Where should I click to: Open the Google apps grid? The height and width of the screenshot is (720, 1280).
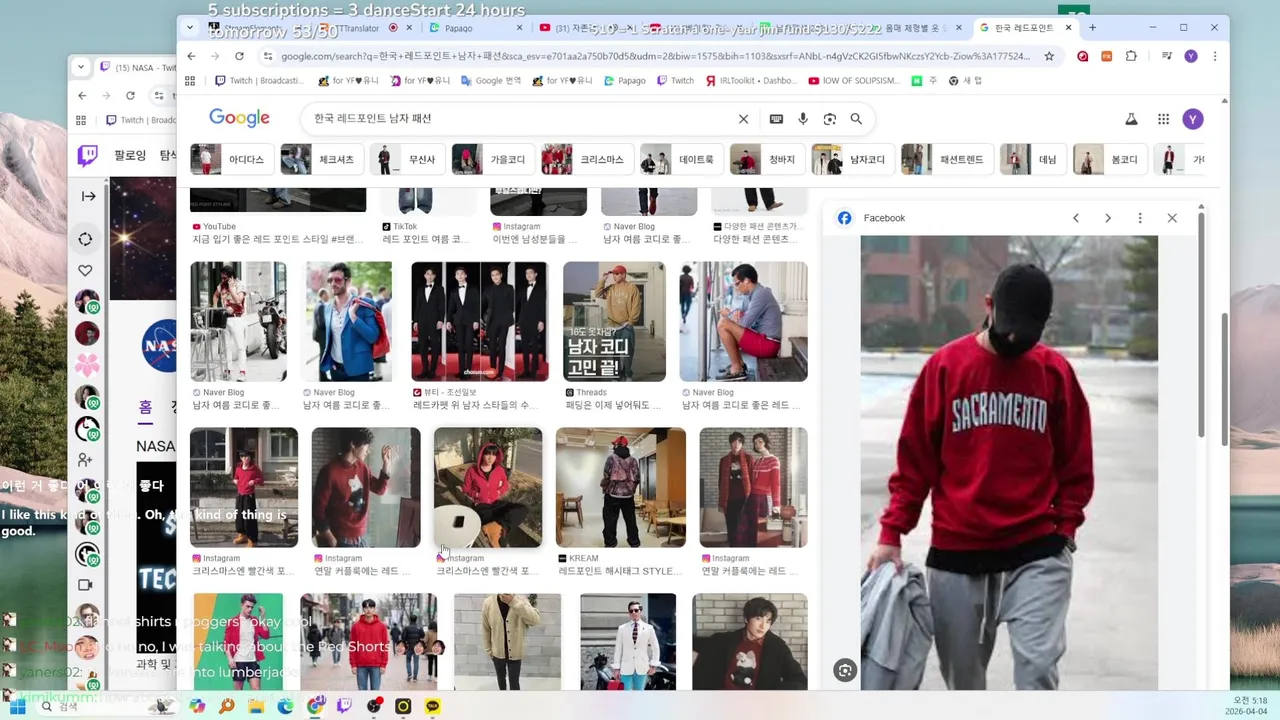(1163, 119)
